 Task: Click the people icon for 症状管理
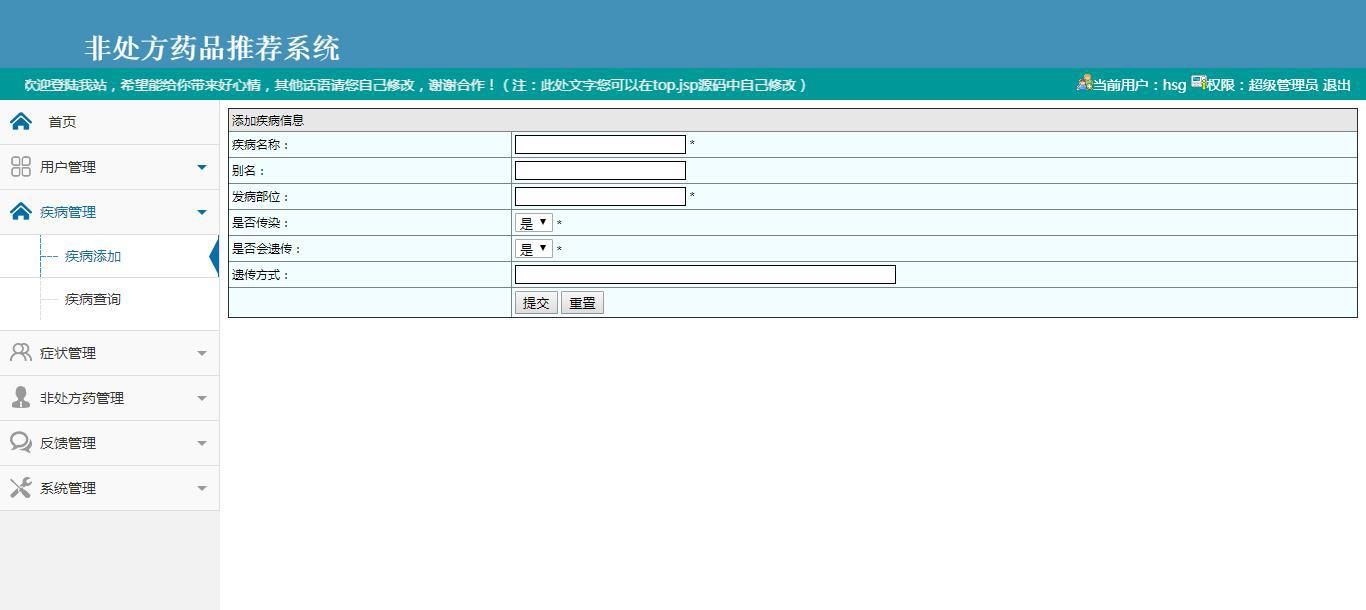pyautogui.click(x=20, y=352)
